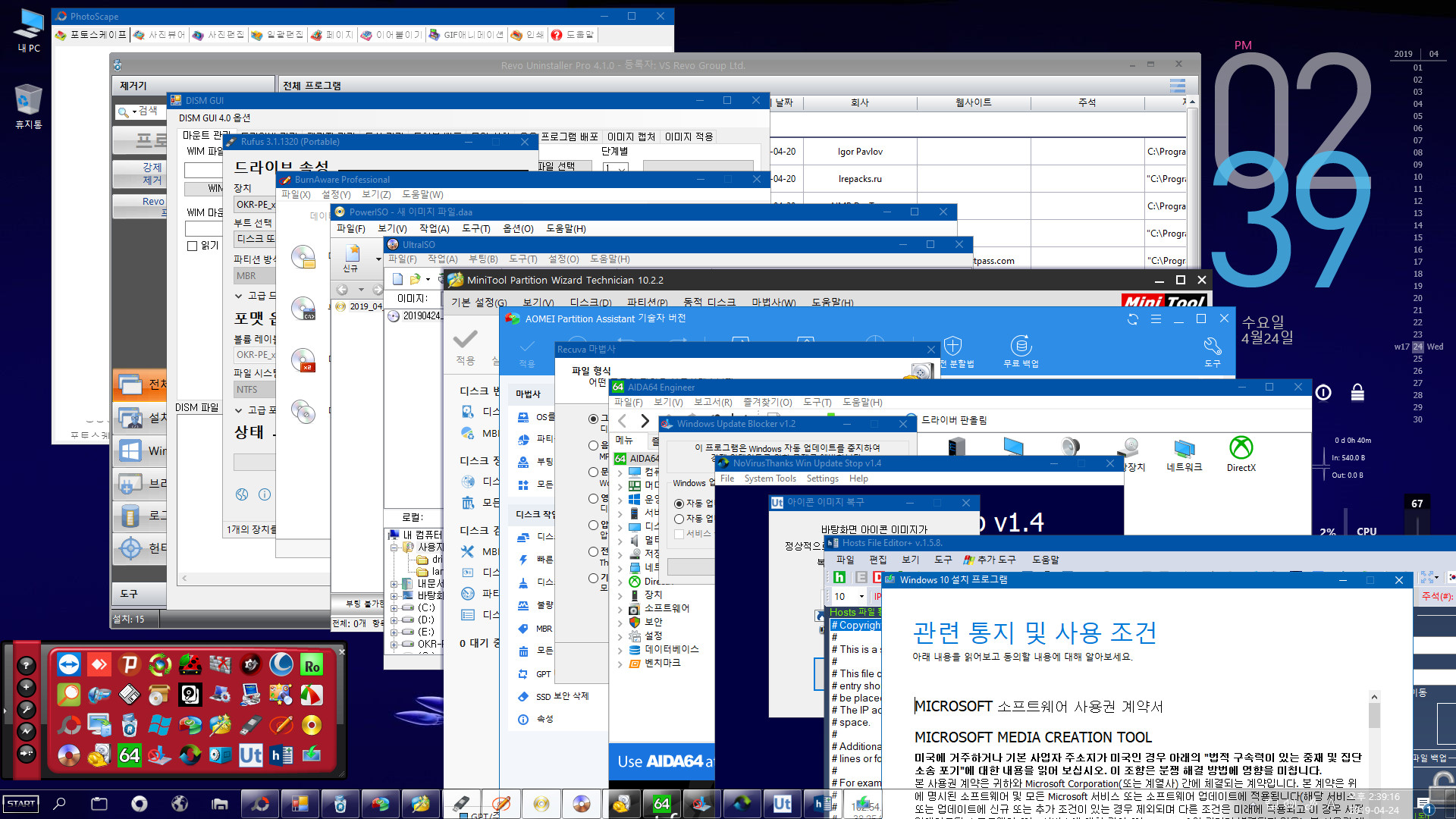Click SSD 보안 삭제 in AOMEI sidebar

[553, 696]
